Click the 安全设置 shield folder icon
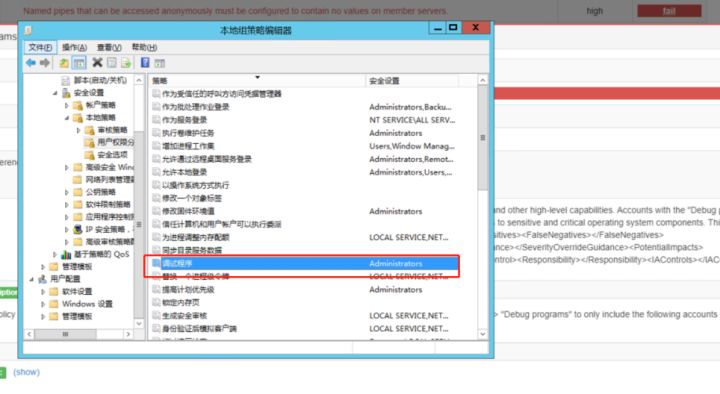Image resolution: width=720 pixels, height=394 pixels. tap(66, 93)
